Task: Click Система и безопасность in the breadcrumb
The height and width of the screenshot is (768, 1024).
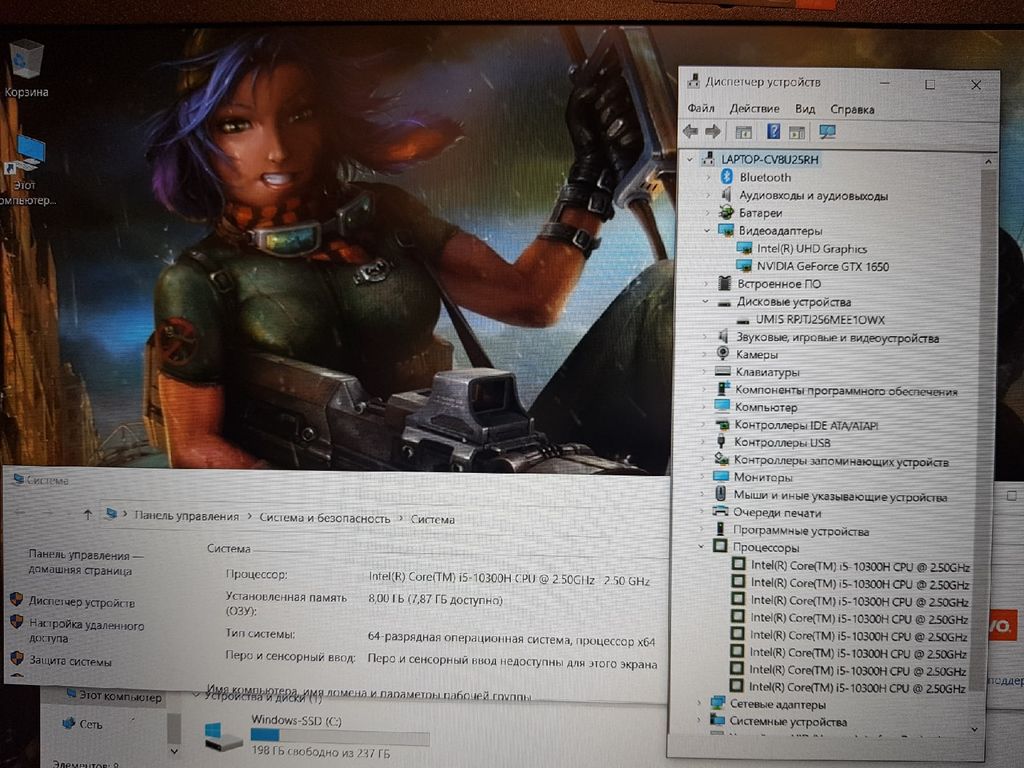Action: click(x=324, y=518)
